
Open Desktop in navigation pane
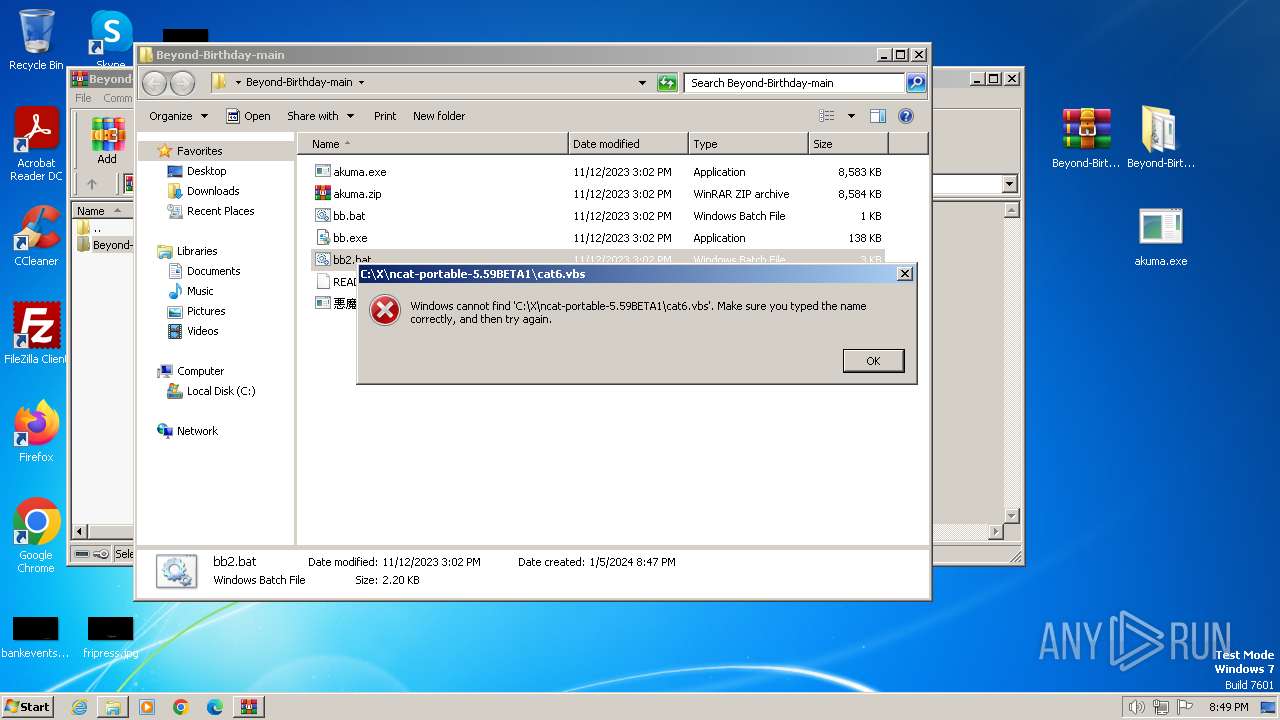(206, 171)
